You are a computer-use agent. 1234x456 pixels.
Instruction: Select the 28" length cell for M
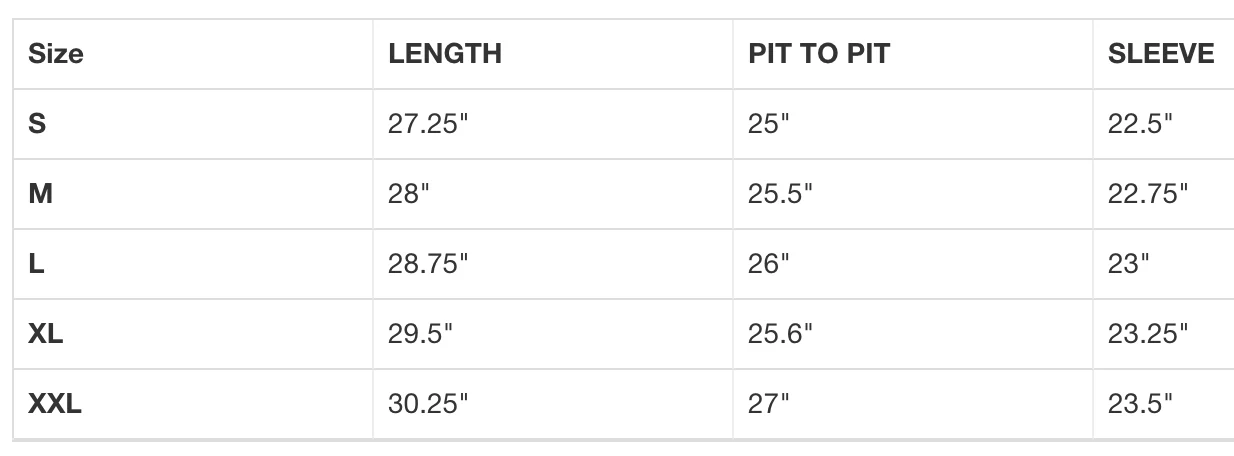tap(408, 194)
